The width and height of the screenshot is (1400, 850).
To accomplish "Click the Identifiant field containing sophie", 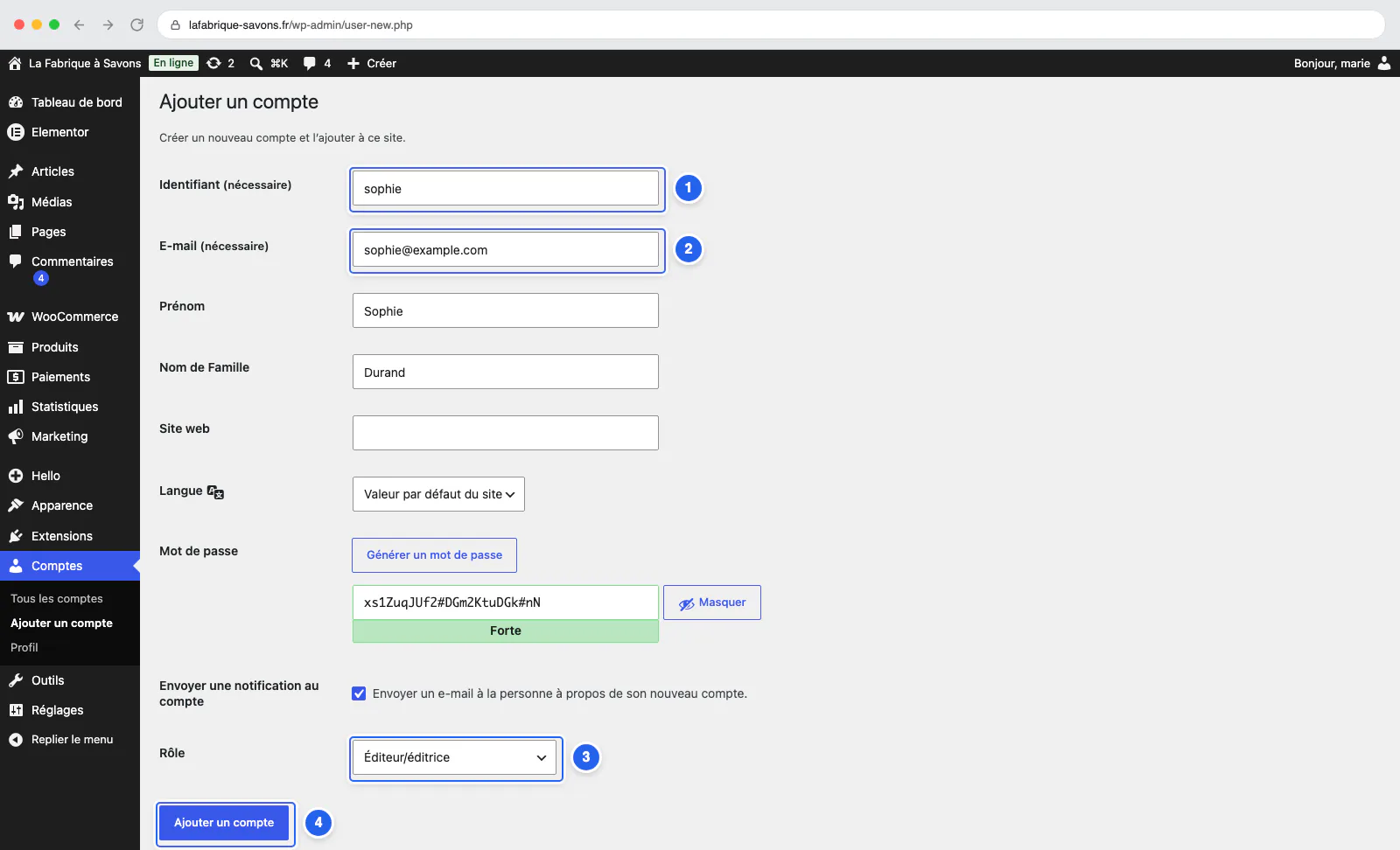I will pos(506,188).
